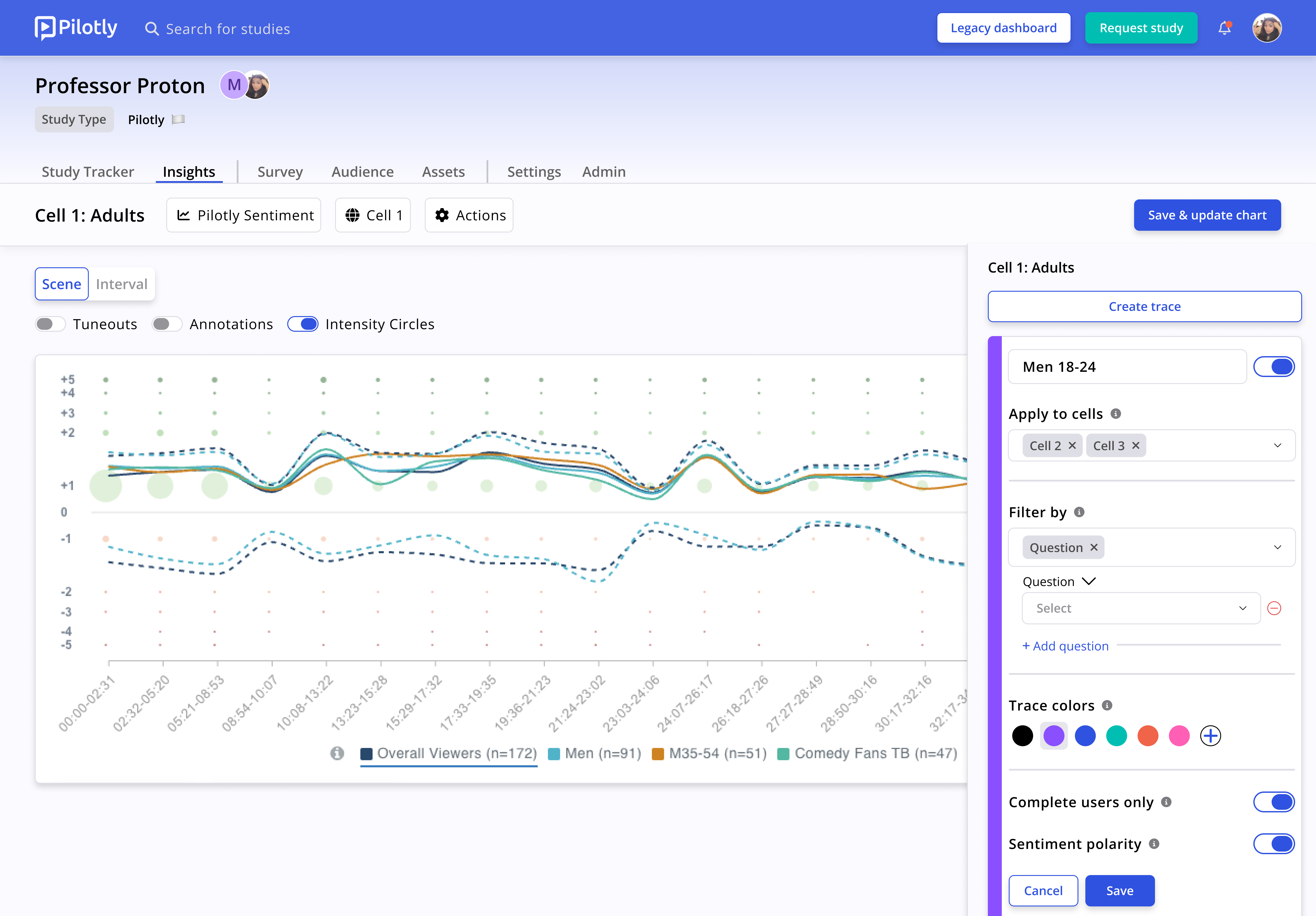Open the user profile avatar in header

pyautogui.click(x=1267, y=27)
